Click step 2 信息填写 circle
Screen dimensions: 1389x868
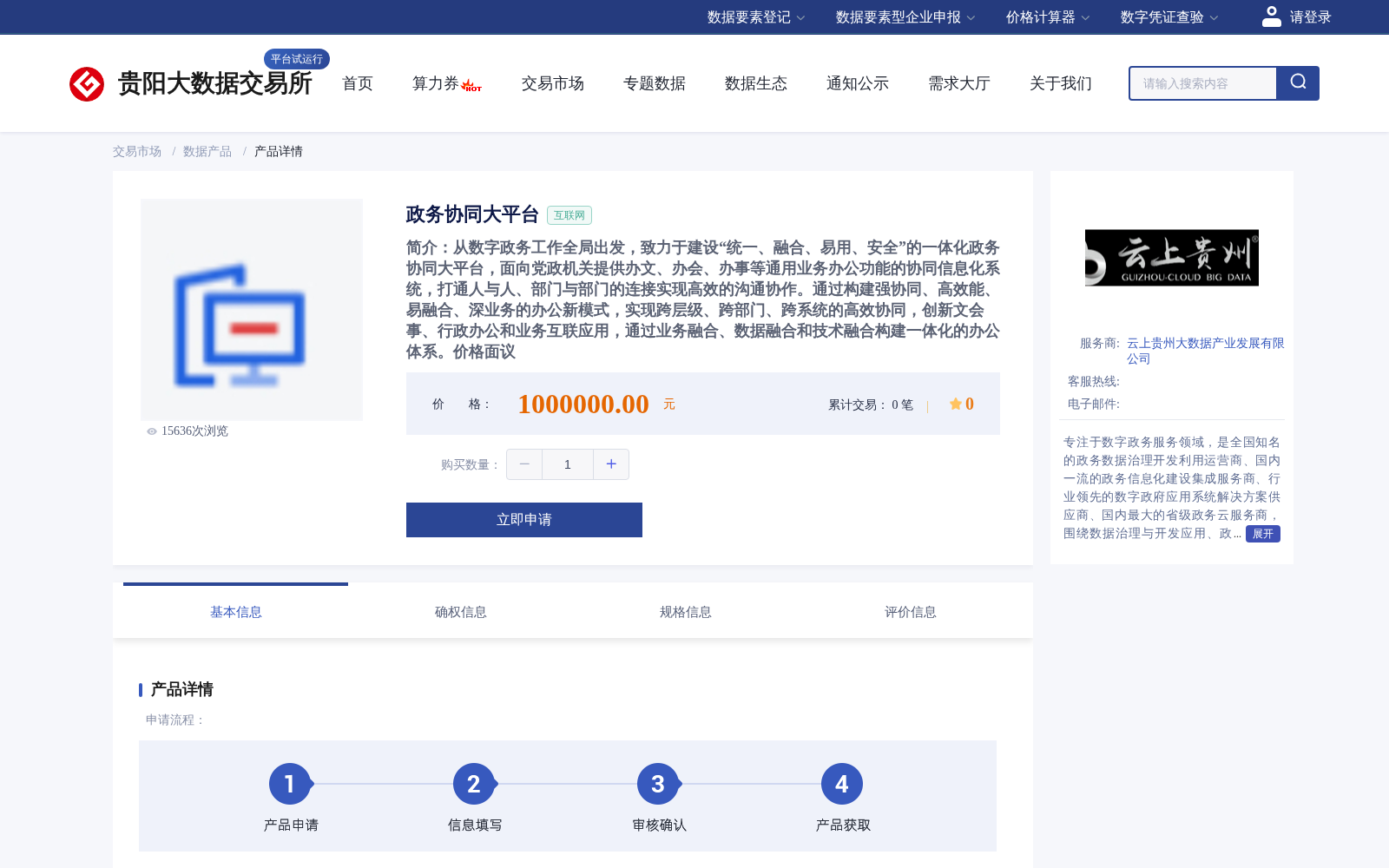coord(474,785)
